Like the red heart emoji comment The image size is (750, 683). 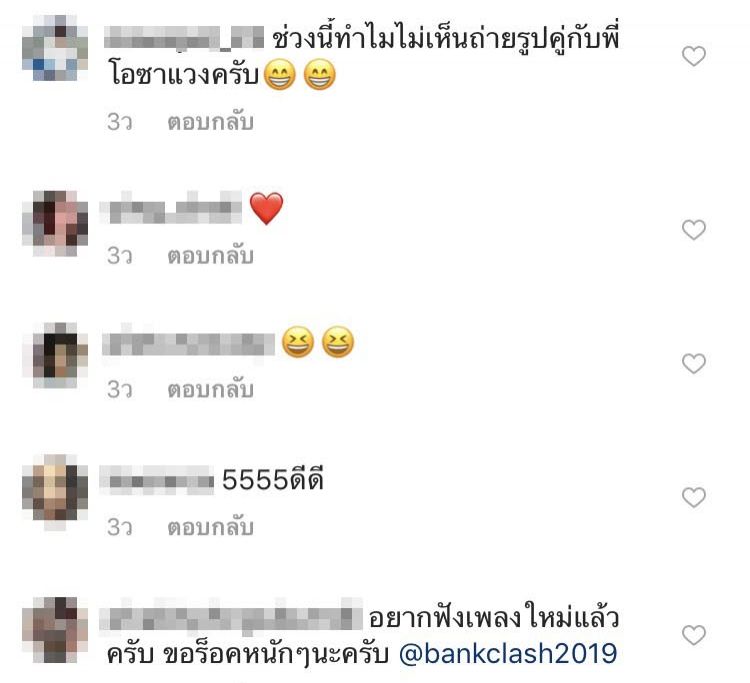coord(694,230)
